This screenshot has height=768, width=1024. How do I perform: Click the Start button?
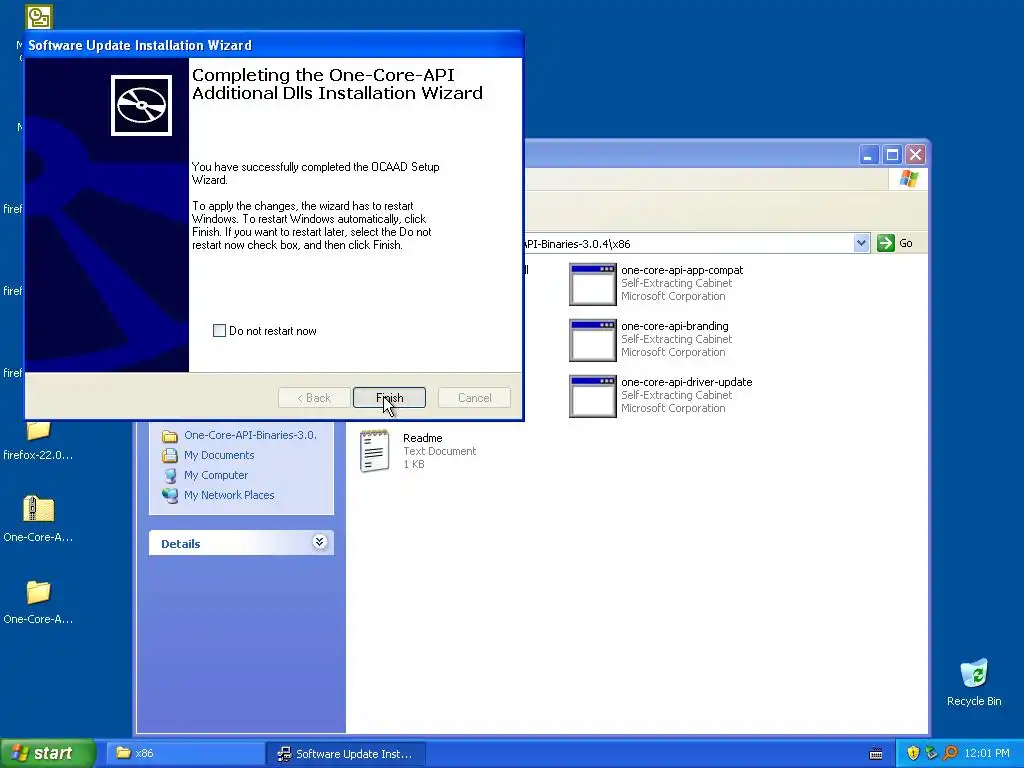click(48, 753)
